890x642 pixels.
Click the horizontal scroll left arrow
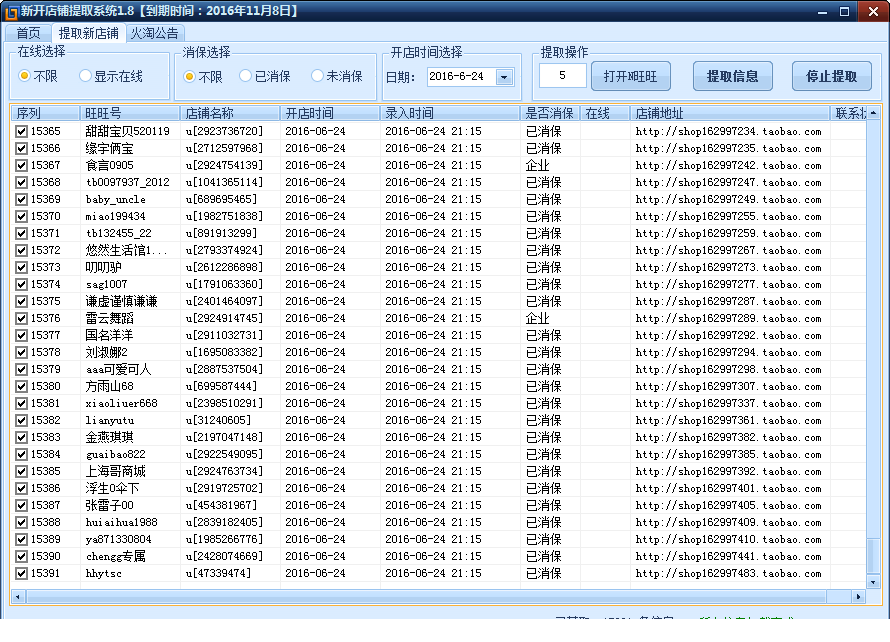click(x=18, y=597)
